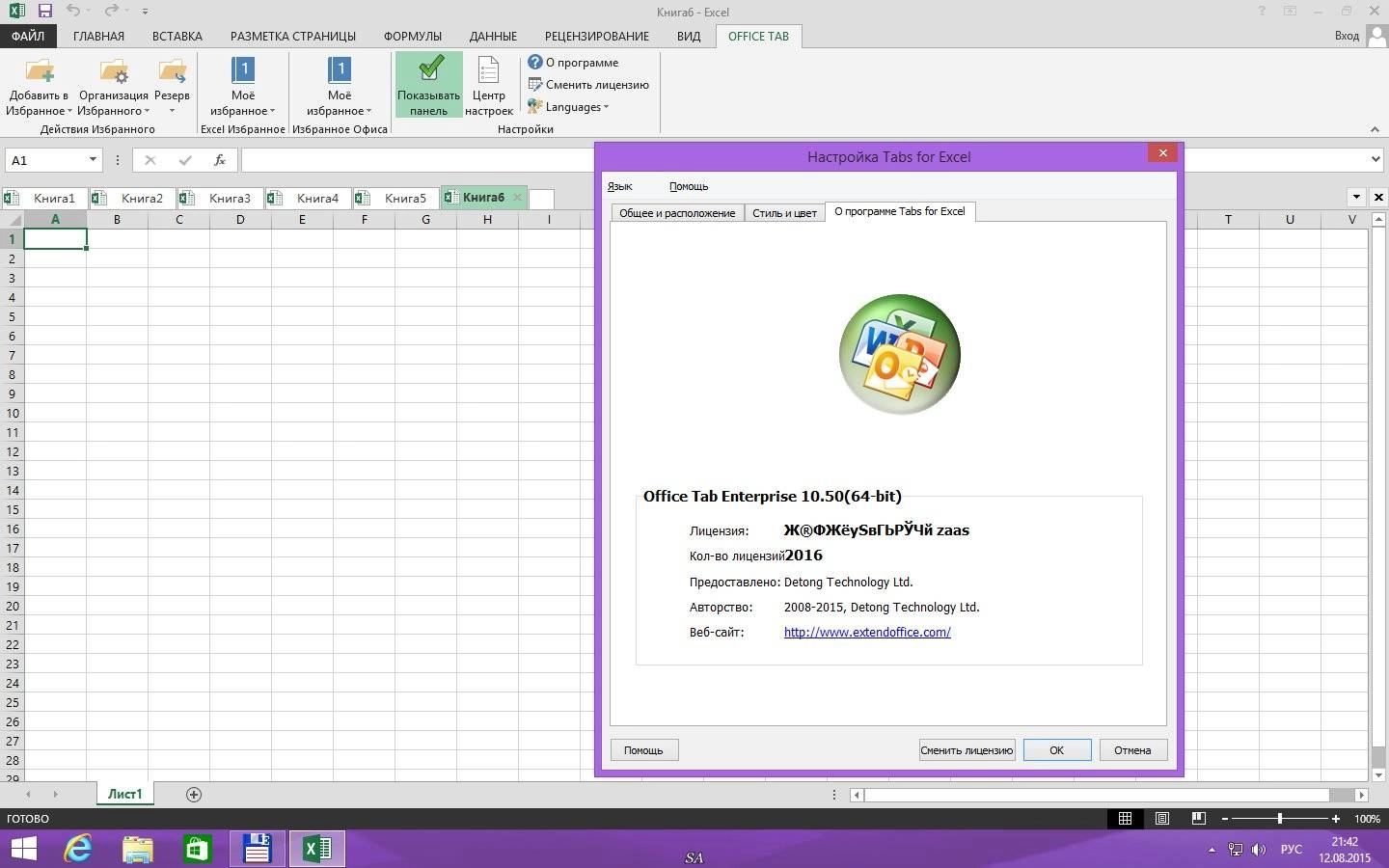1389x868 pixels.
Task: Click the Undo arrow in quick access toolbar
Action: [73, 12]
